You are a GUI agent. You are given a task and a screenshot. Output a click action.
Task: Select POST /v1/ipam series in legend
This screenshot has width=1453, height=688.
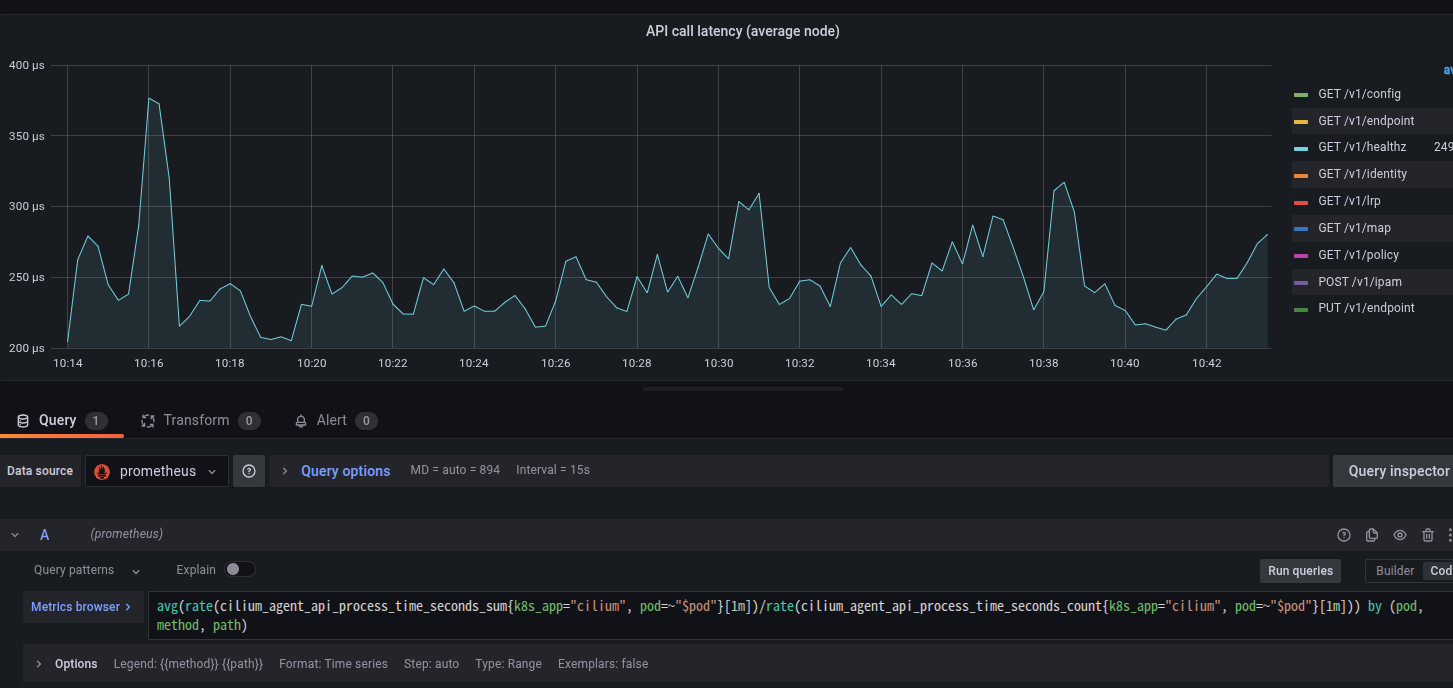click(x=1359, y=282)
